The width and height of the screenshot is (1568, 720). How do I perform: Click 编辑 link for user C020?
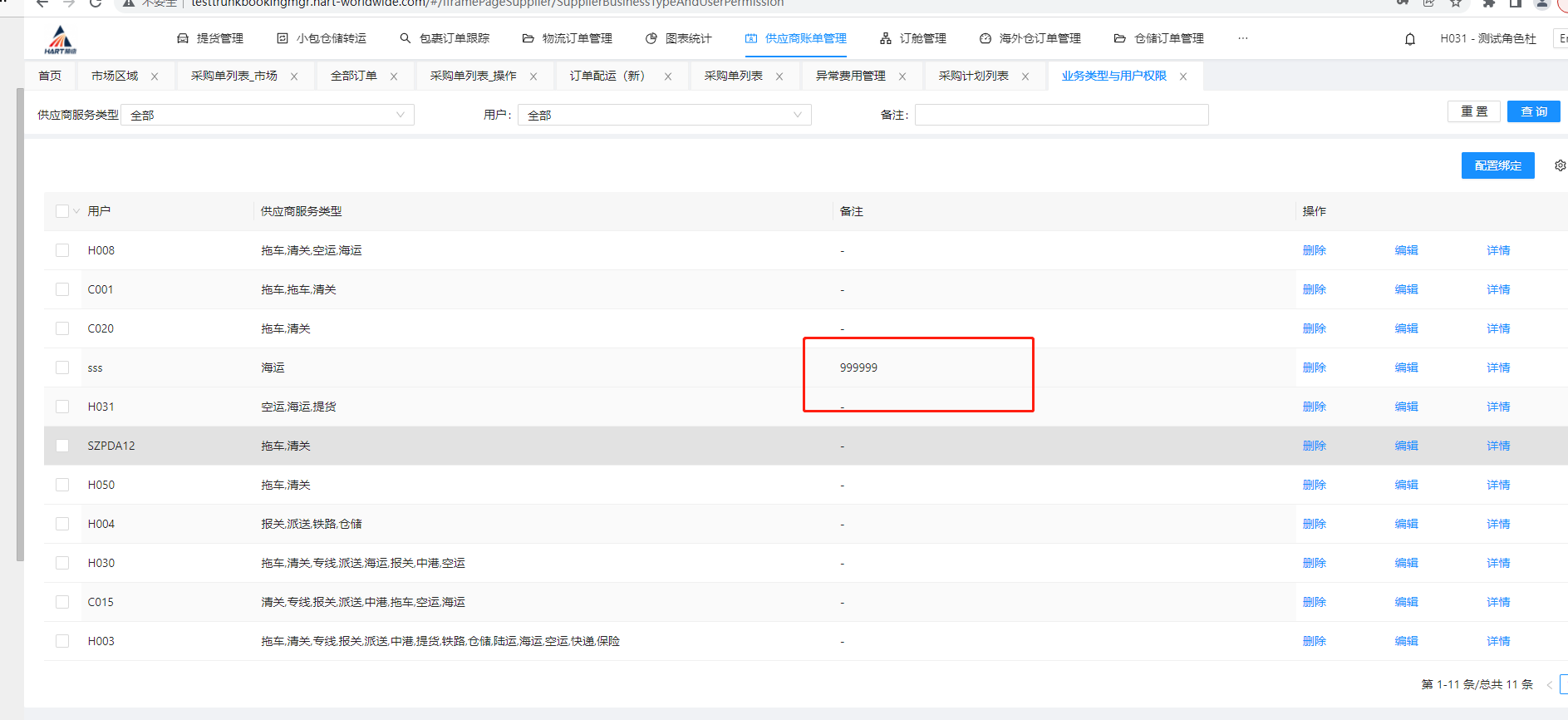click(x=1406, y=328)
